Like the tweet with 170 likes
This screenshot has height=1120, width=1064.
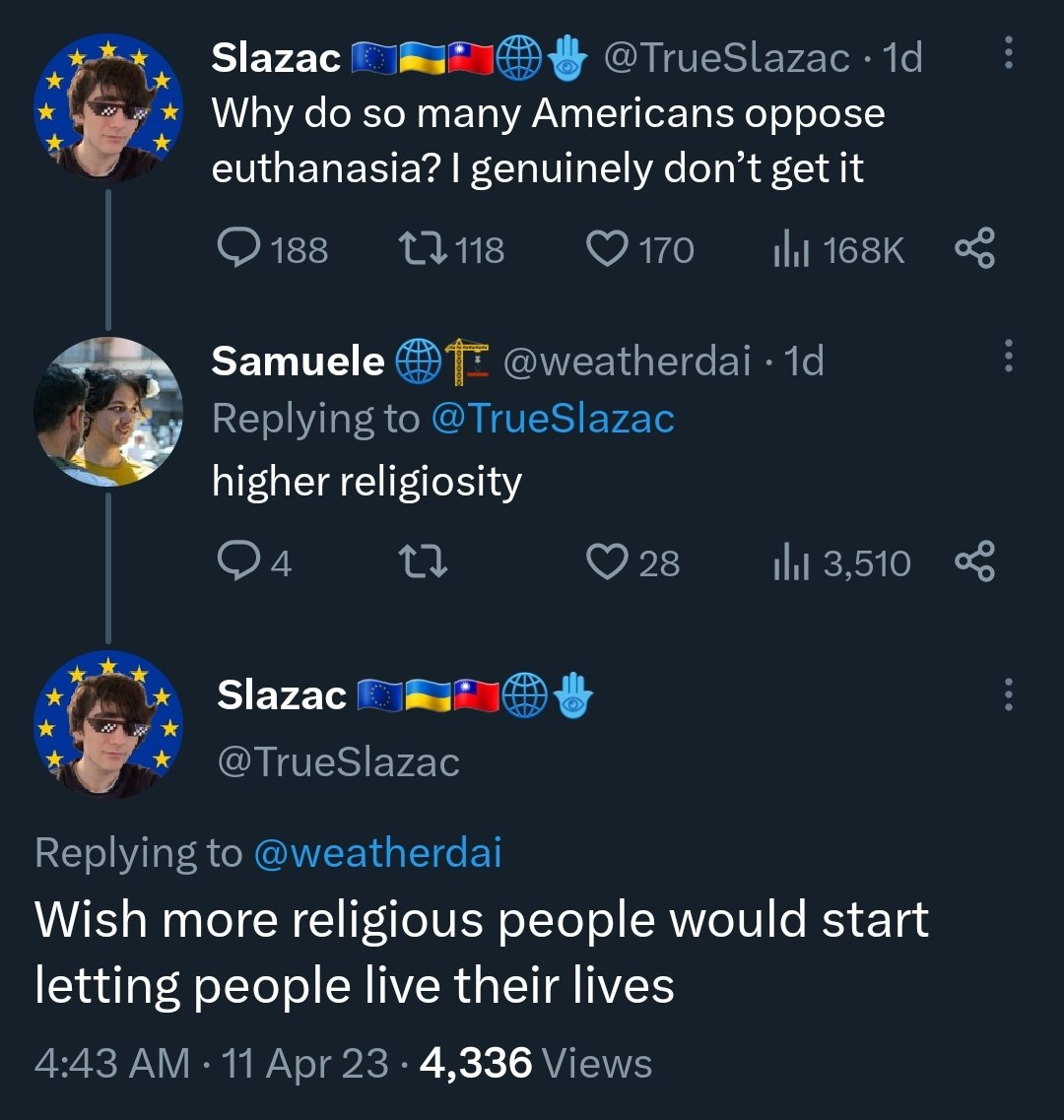606,249
